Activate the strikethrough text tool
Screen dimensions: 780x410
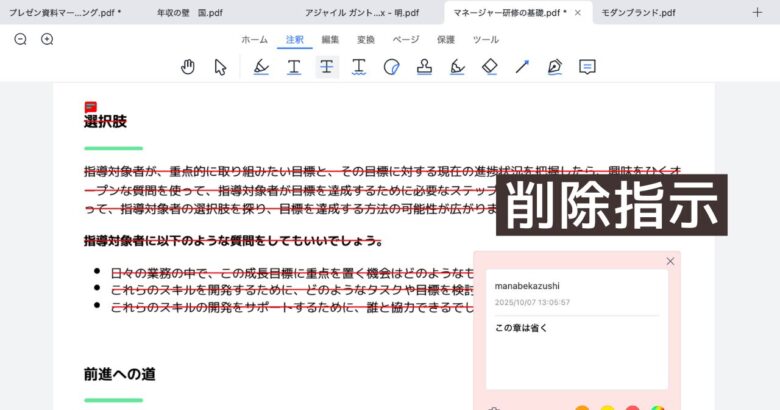[x=327, y=67]
